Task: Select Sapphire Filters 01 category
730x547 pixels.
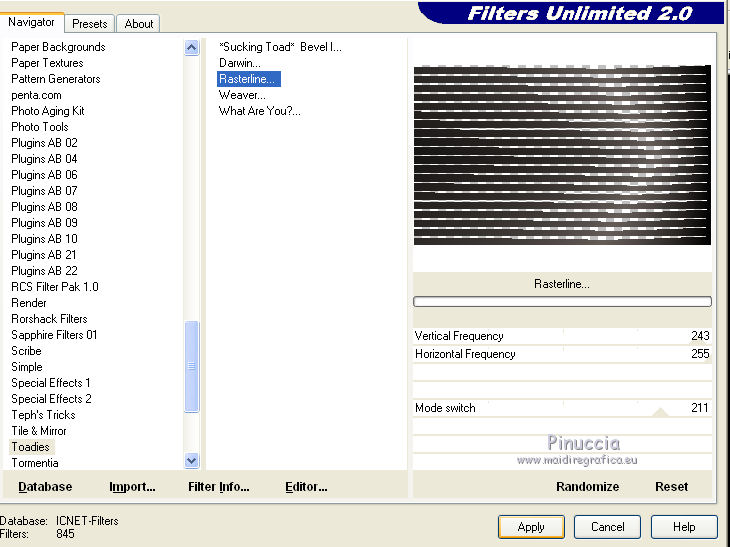Action: pos(54,335)
